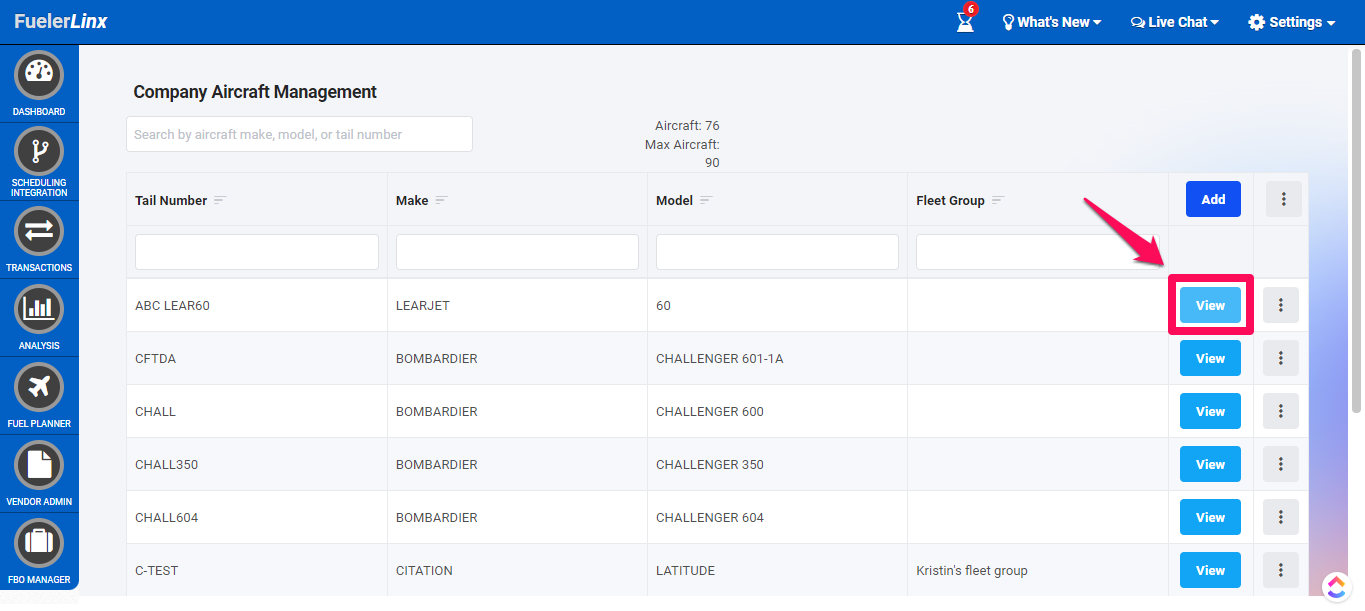Open Scheduling Integration sidebar icon

[x=39, y=152]
